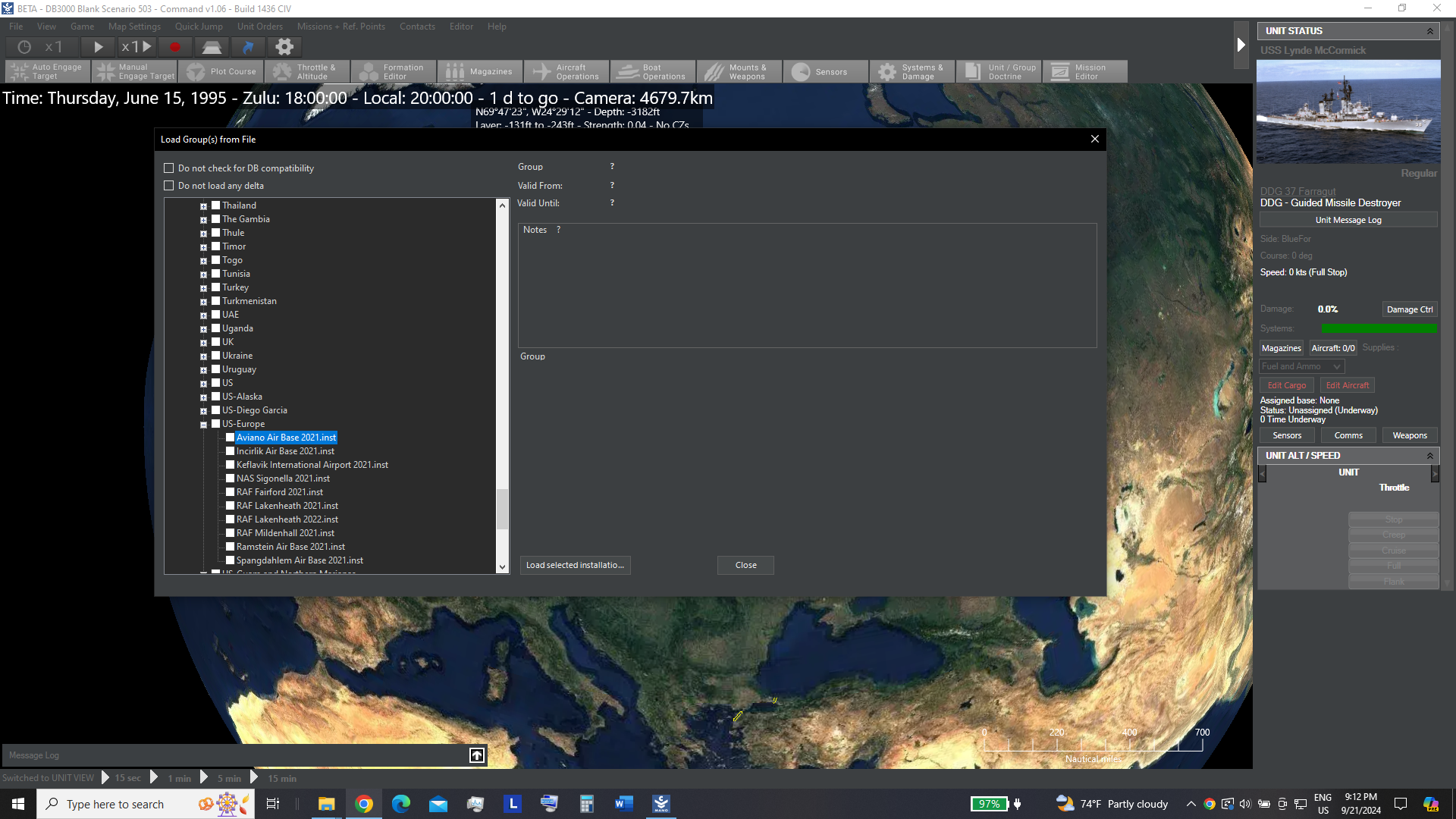The image size is (1456, 819).
Task: Expand the US-Alaska tree node
Action: coord(203,397)
